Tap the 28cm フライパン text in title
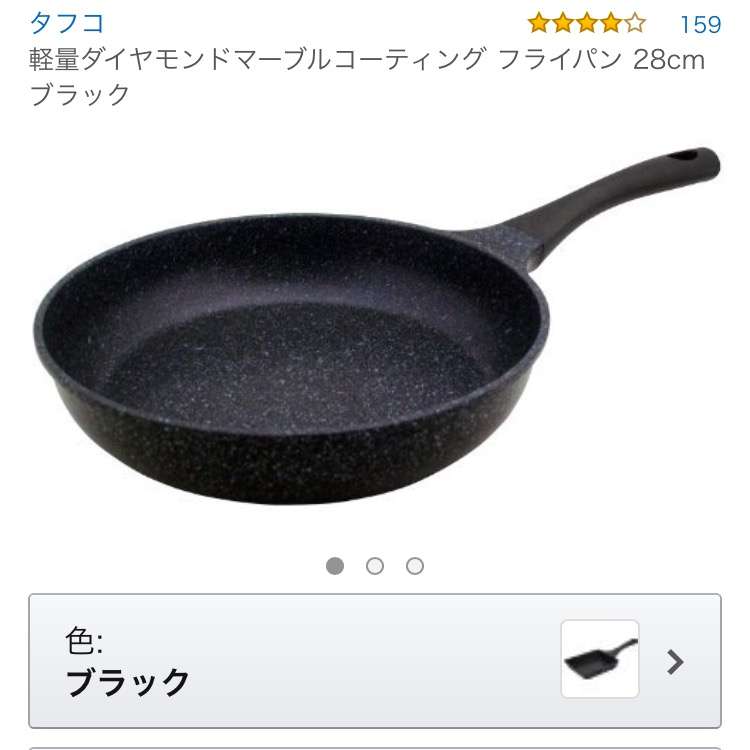This screenshot has width=750, height=750. (602, 60)
